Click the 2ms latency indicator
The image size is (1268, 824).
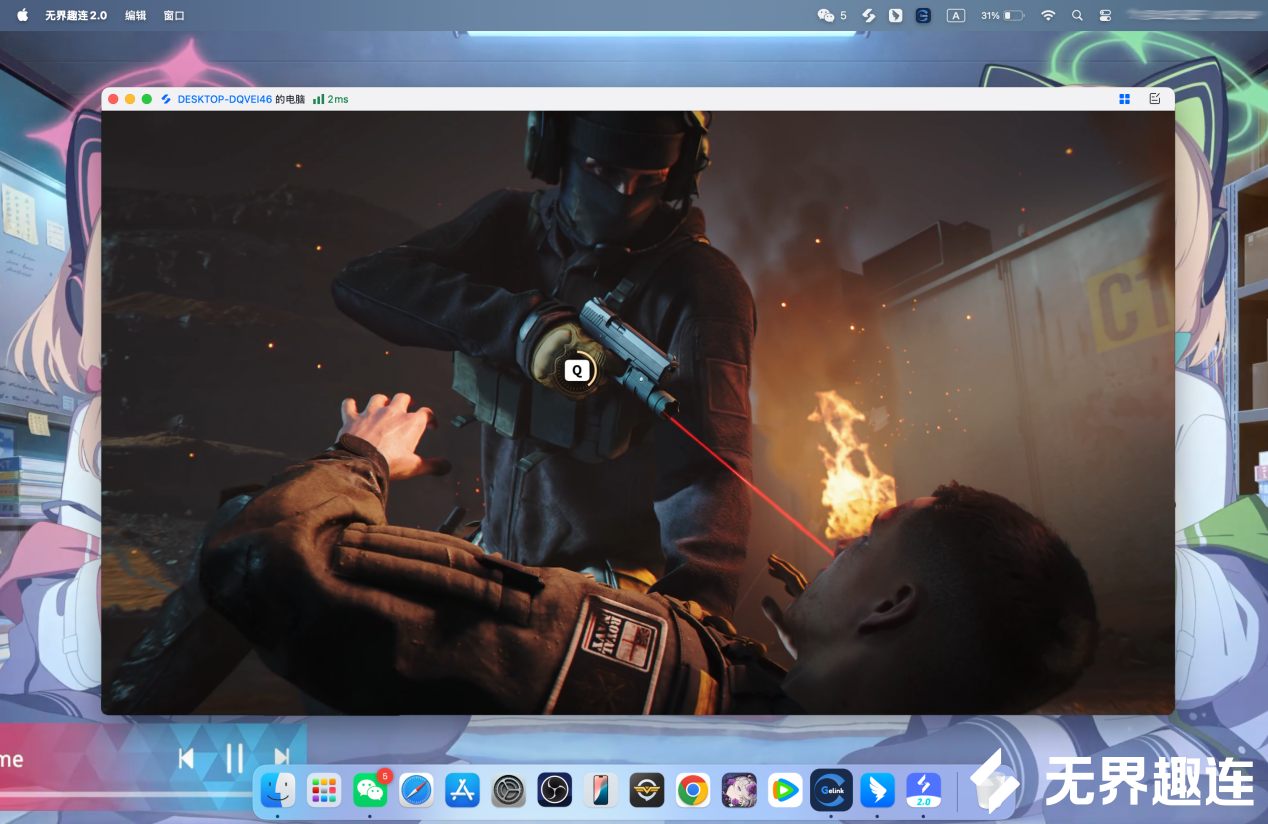click(x=331, y=99)
